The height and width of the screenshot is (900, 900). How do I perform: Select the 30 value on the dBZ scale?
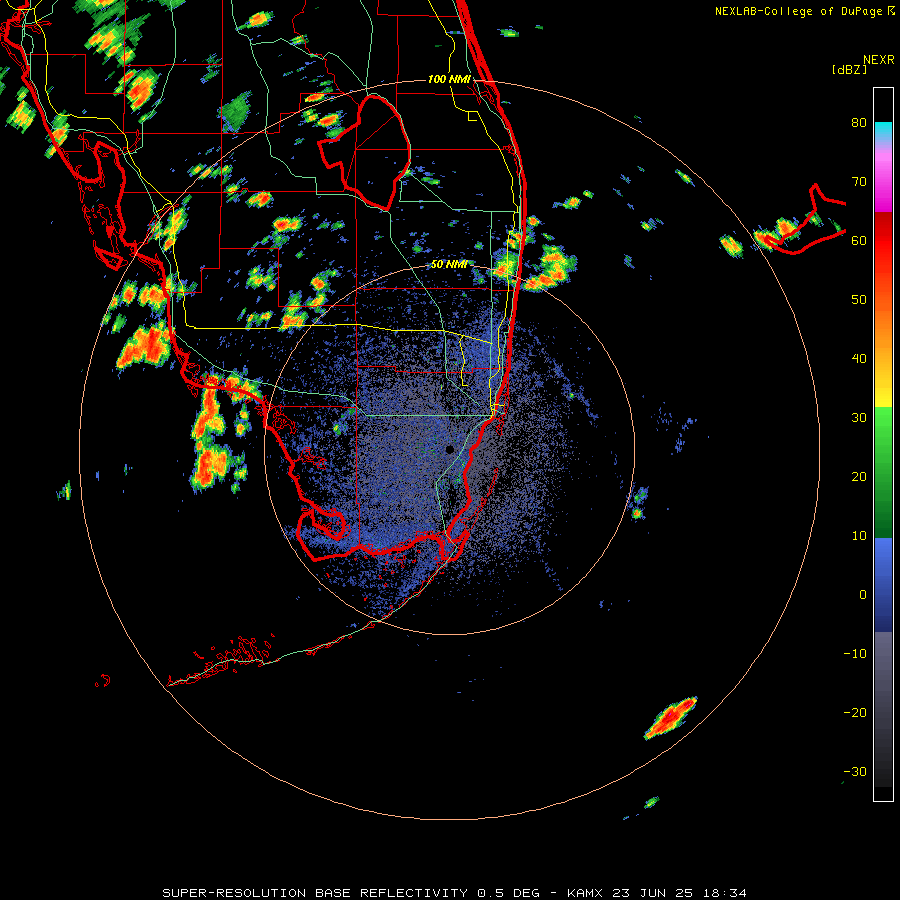(x=859, y=418)
